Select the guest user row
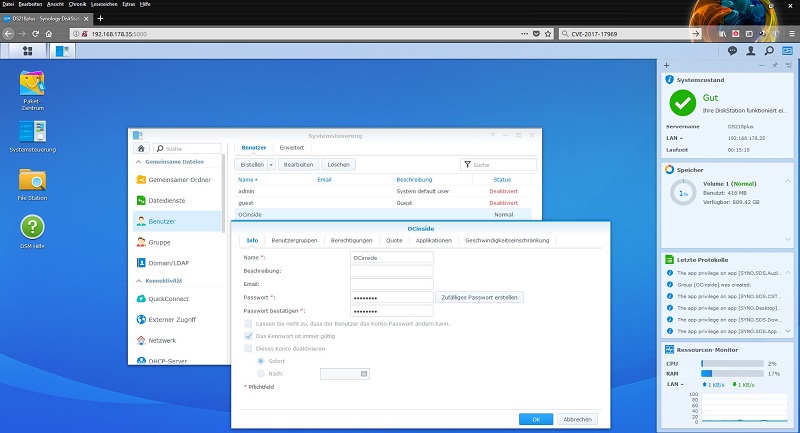 click(383, 203)
